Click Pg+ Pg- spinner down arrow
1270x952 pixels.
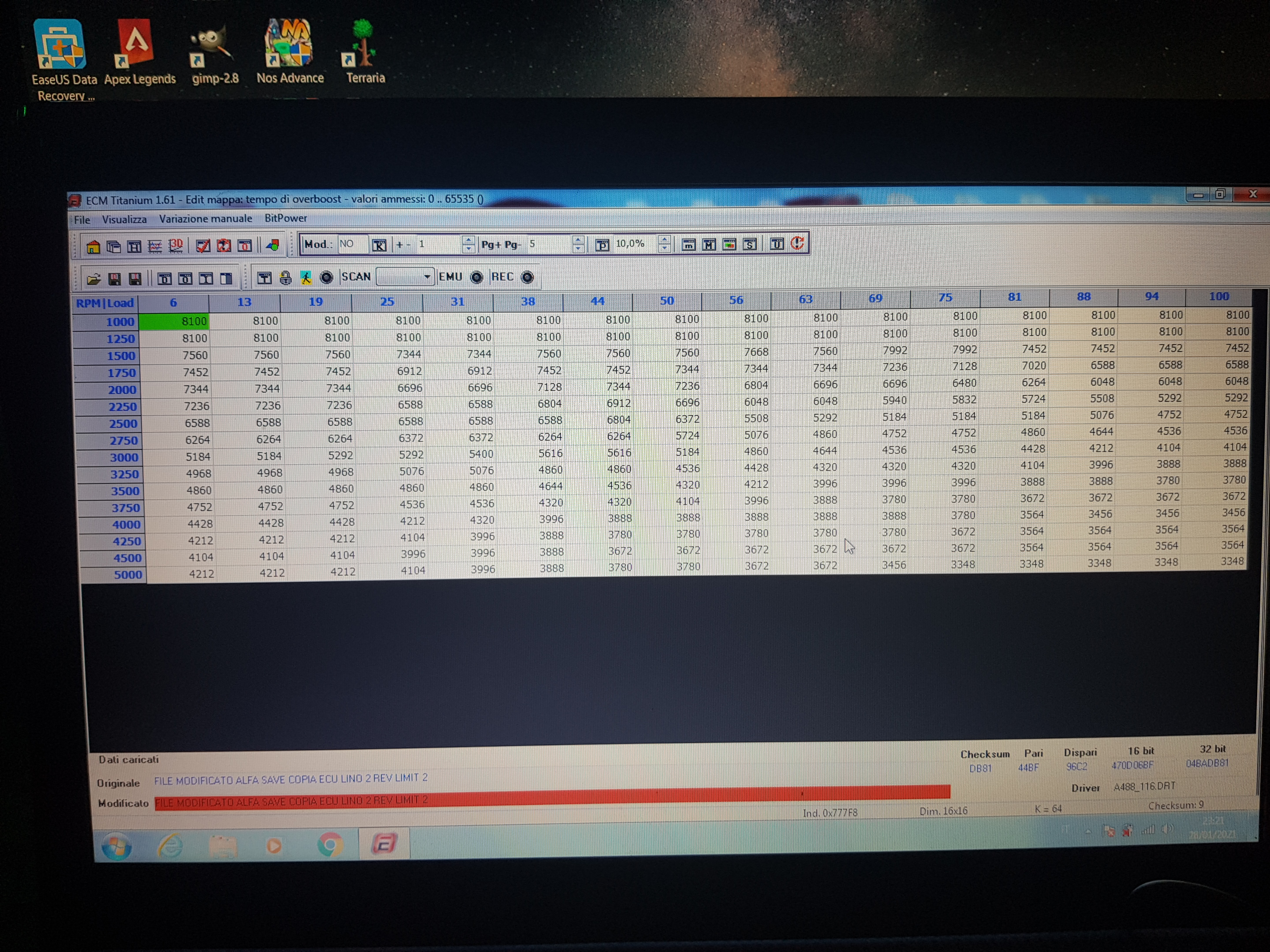point(578,249)
